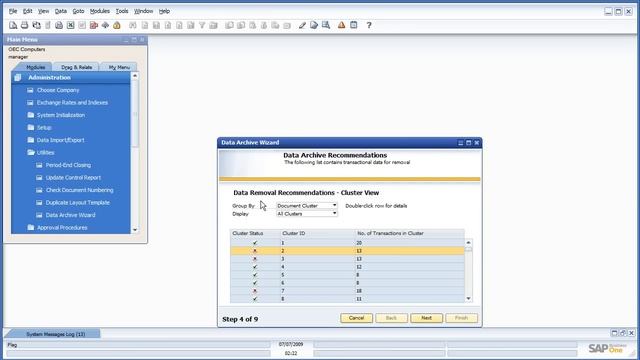Switch to the My Menu tab
640x360 pixels.
tap(119, 67)
